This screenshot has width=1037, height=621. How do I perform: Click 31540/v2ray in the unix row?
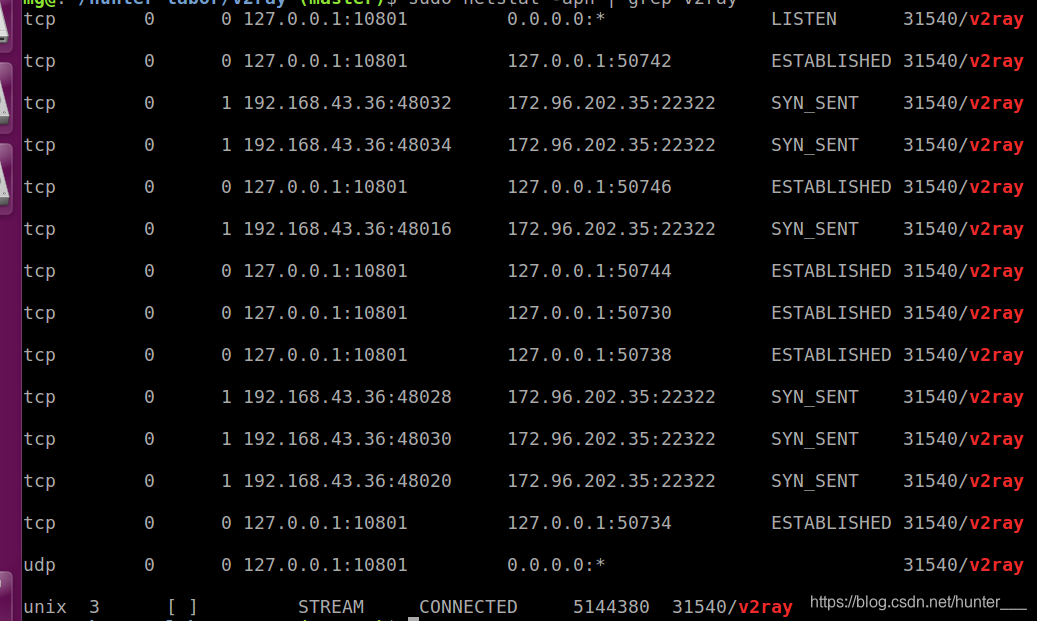pyautogui.click(x=732, y=607)
